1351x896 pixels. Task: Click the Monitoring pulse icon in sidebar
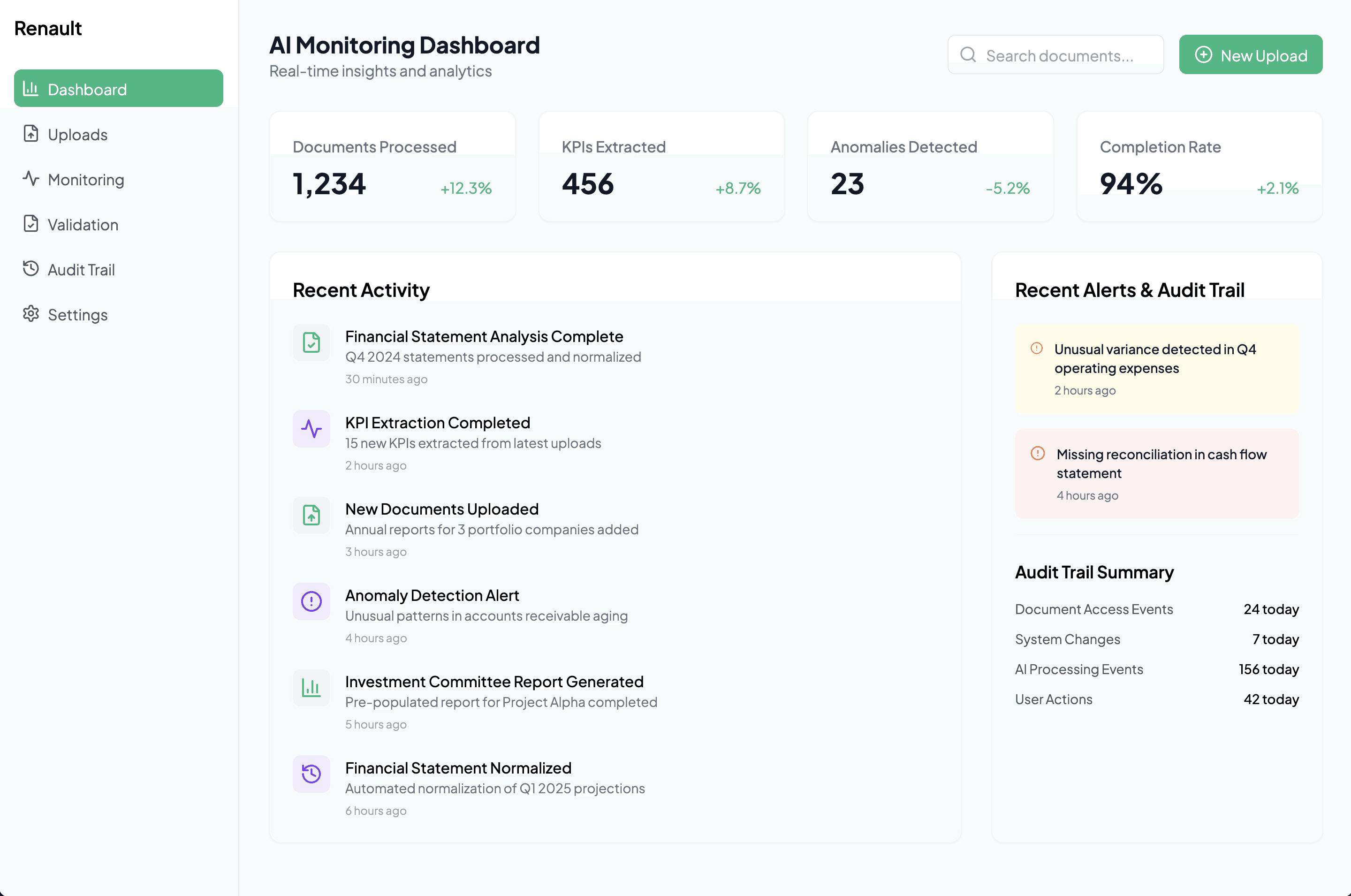point(31,179)
